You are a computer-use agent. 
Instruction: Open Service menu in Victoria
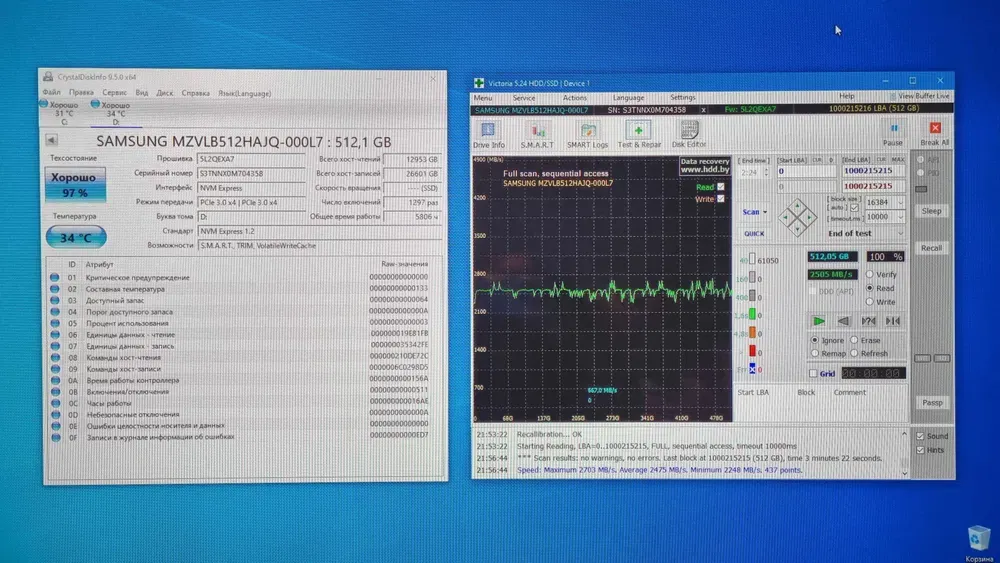coord(524,98)
